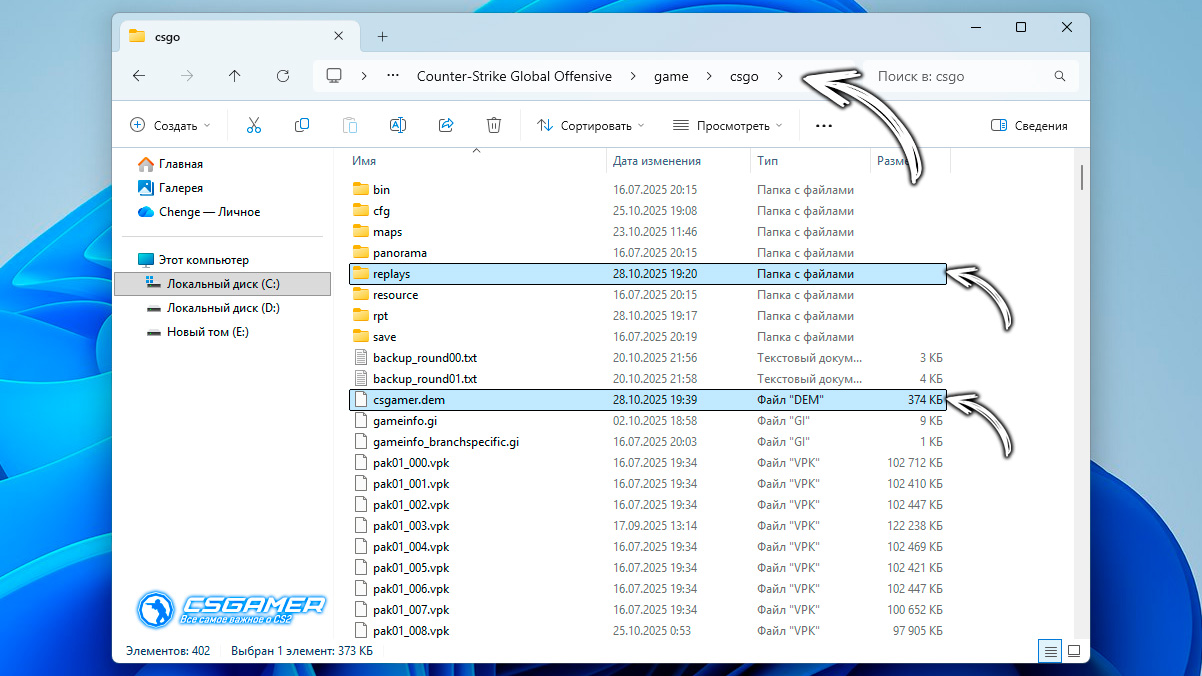Screen dimensions: 1202x676
Task: Select the file gameinfo.gi
Action: point(647,421)
